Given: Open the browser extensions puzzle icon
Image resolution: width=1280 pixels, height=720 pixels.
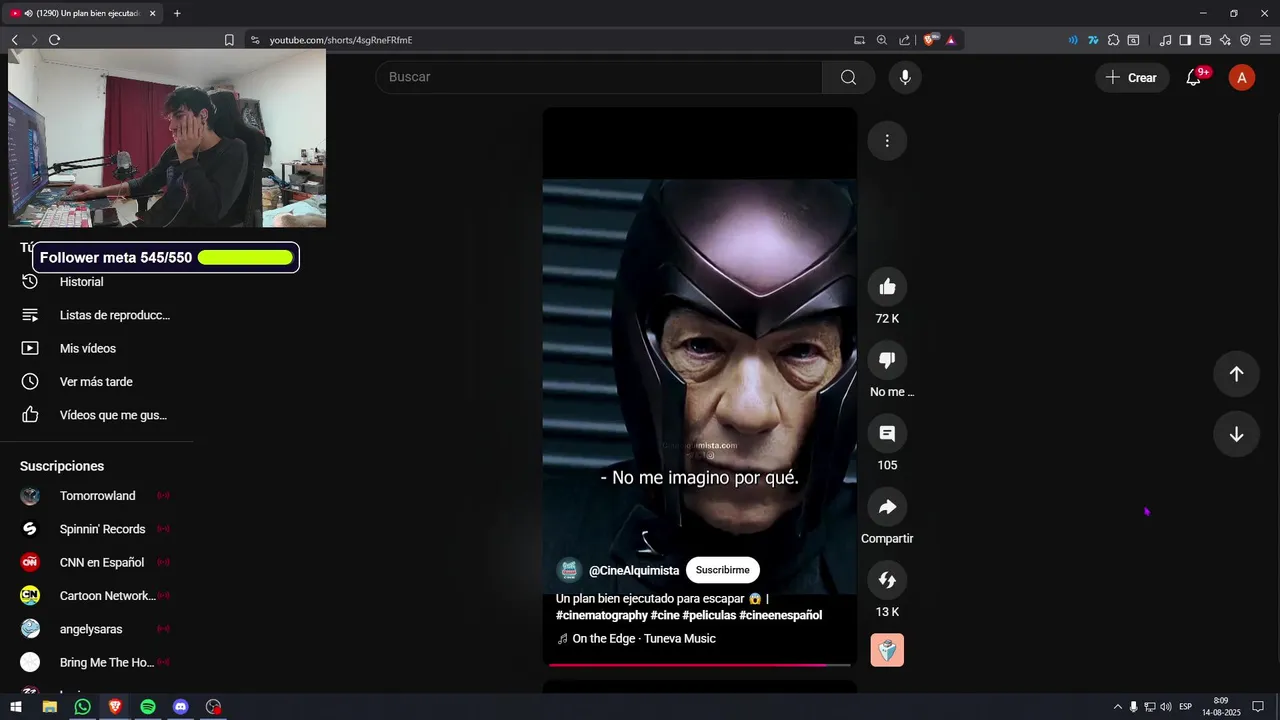Looking at the screenshot, I should (1113, 40).
